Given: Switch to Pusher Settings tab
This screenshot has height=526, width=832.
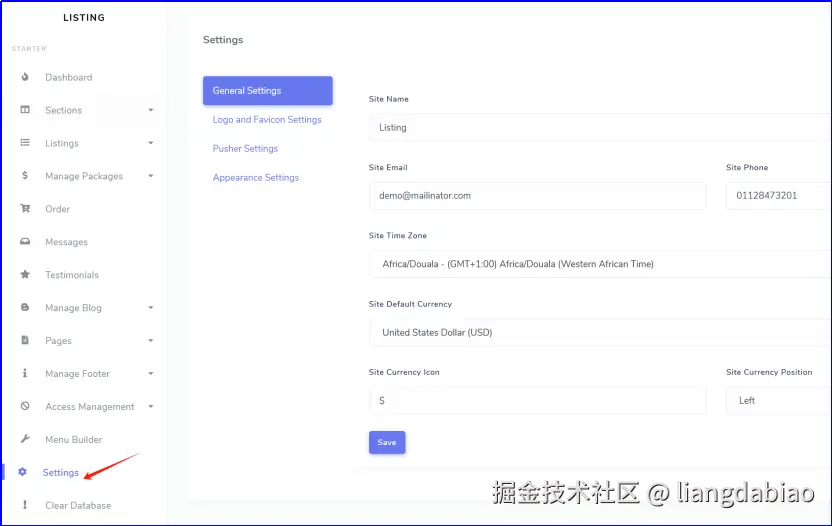Looking at the screenshot, I should pos(245,149).
